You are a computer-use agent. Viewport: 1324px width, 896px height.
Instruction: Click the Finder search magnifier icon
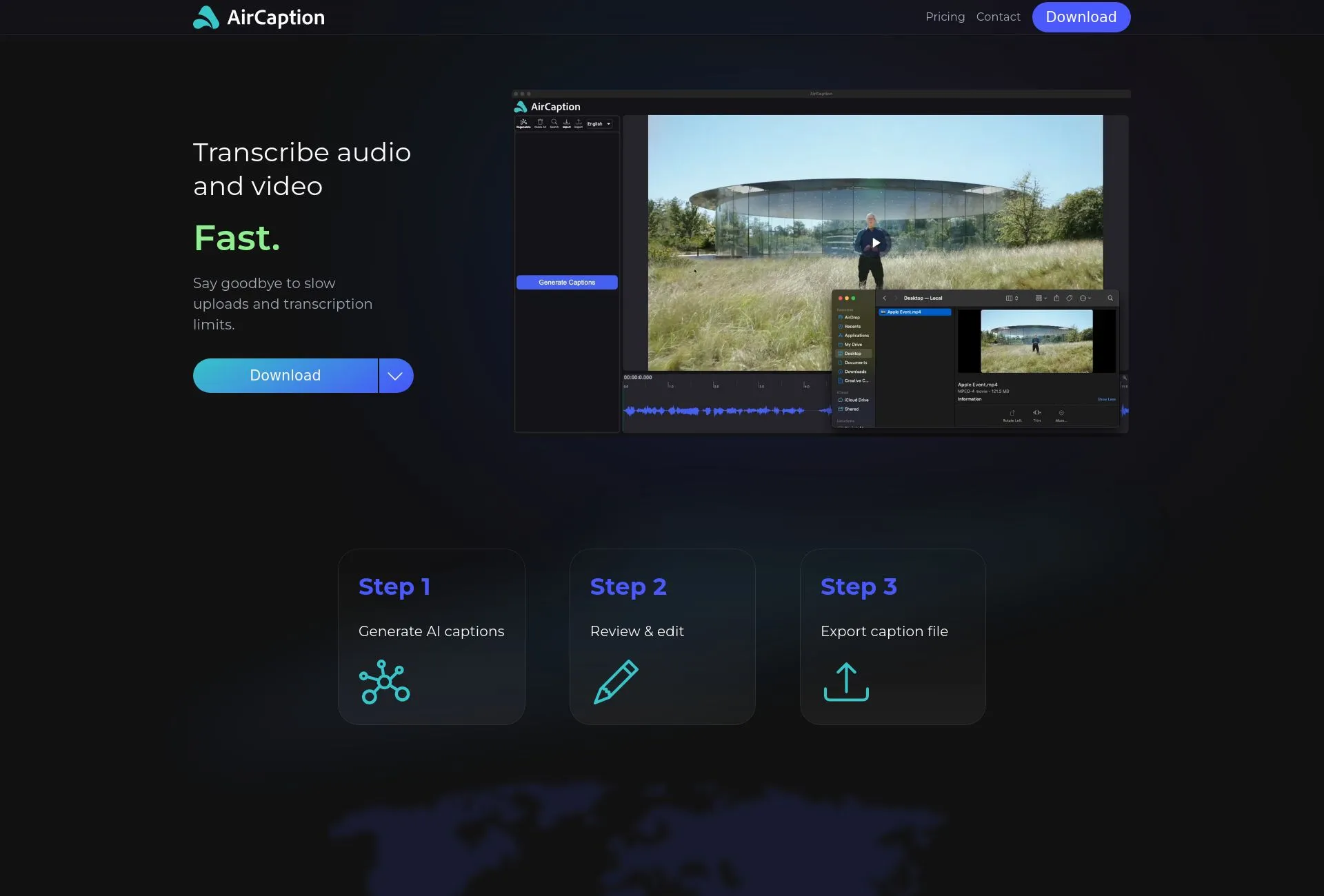[x=1110, y=298]
